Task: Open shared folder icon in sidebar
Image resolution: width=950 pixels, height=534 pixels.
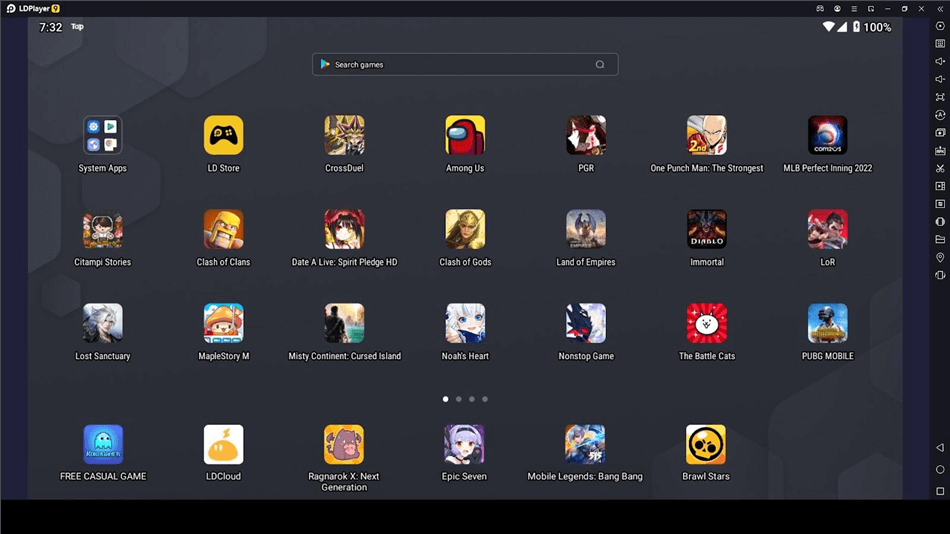Action: (940, 240)
